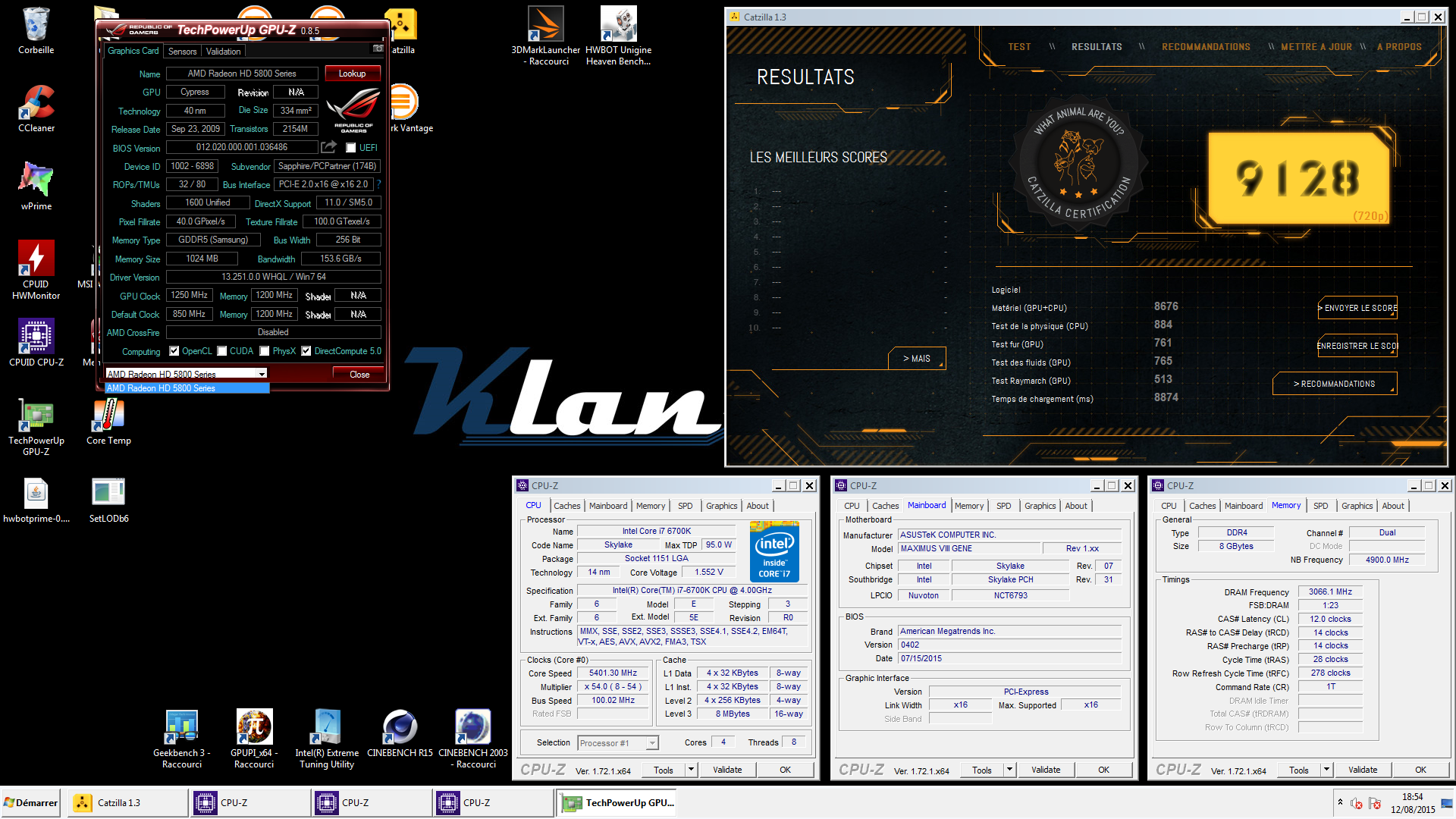The width and height of the screenshot is (1456, 819).
Task: Open Graphics tab in Memory CPU-Z window
Action: 1357,506
